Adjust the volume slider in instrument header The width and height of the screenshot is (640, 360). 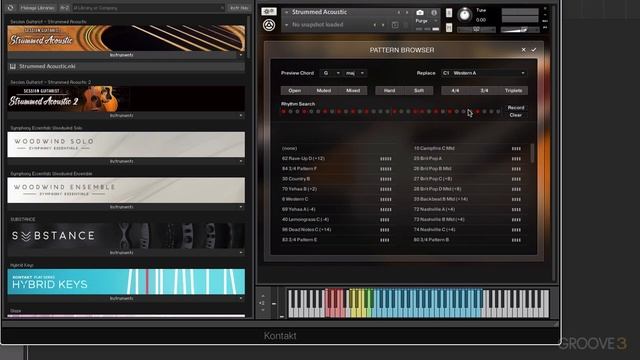click(520, 30)
